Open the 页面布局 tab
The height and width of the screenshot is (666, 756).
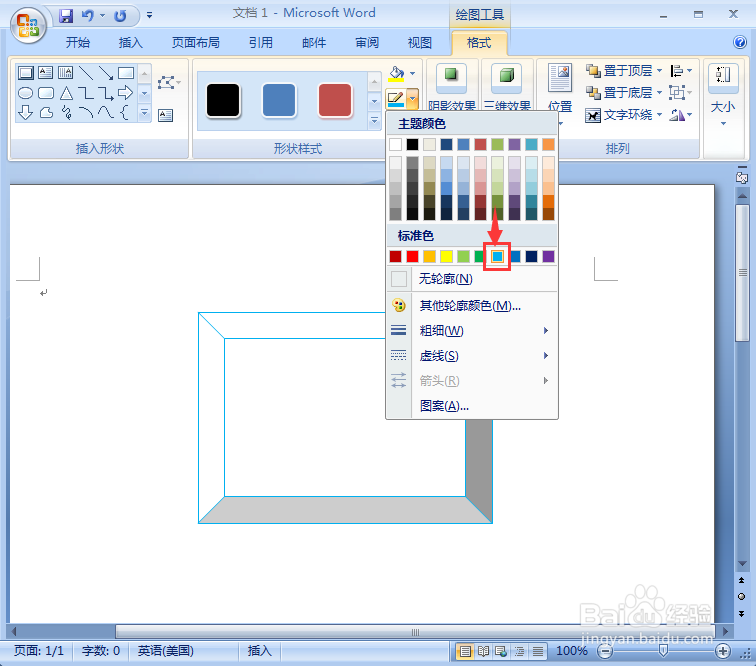pyautogui.click(x=196, y=42)
